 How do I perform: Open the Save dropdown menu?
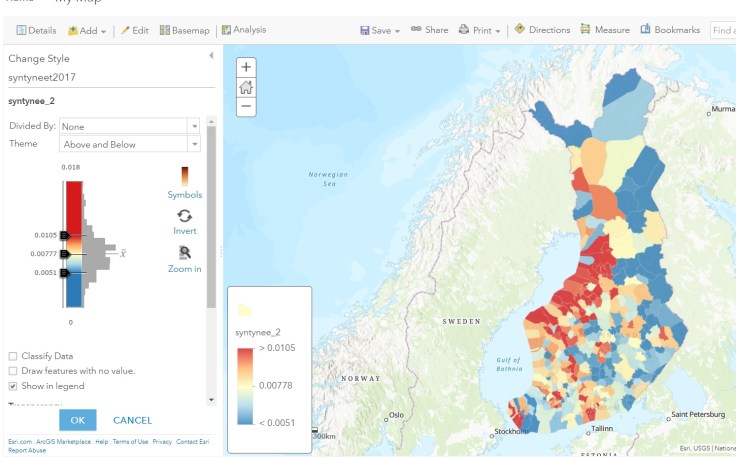coord(380,30)
